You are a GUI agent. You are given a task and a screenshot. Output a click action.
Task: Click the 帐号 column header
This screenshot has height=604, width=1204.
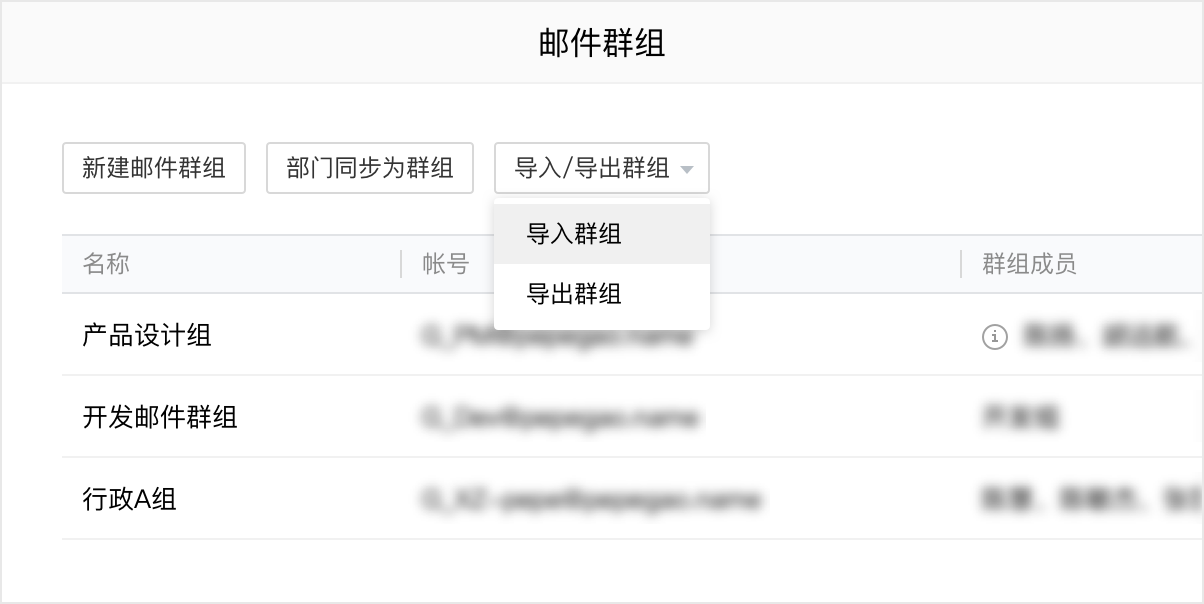coord(442,264)
